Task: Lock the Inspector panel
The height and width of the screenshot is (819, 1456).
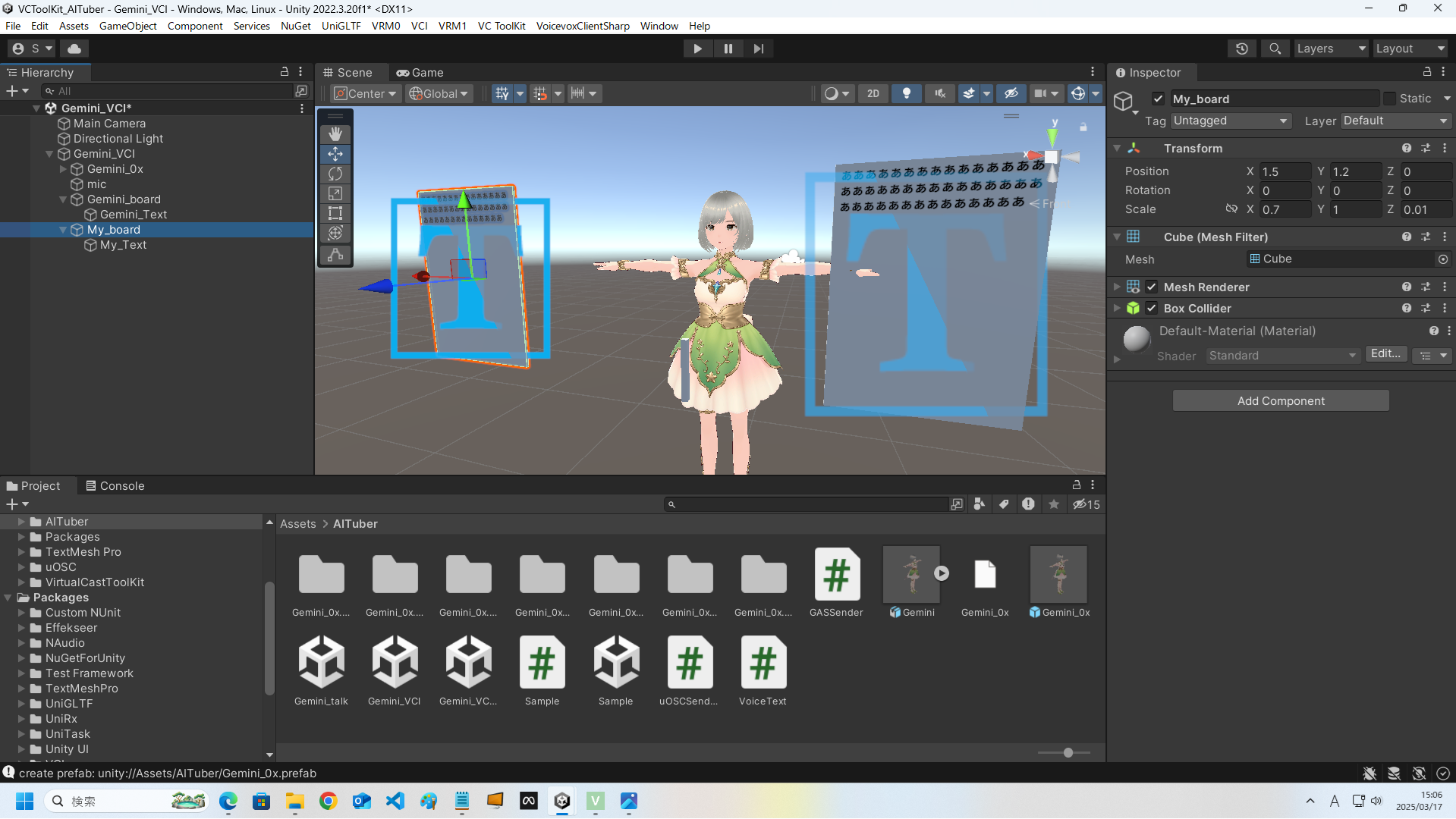Action: (x=1427, y=71)
